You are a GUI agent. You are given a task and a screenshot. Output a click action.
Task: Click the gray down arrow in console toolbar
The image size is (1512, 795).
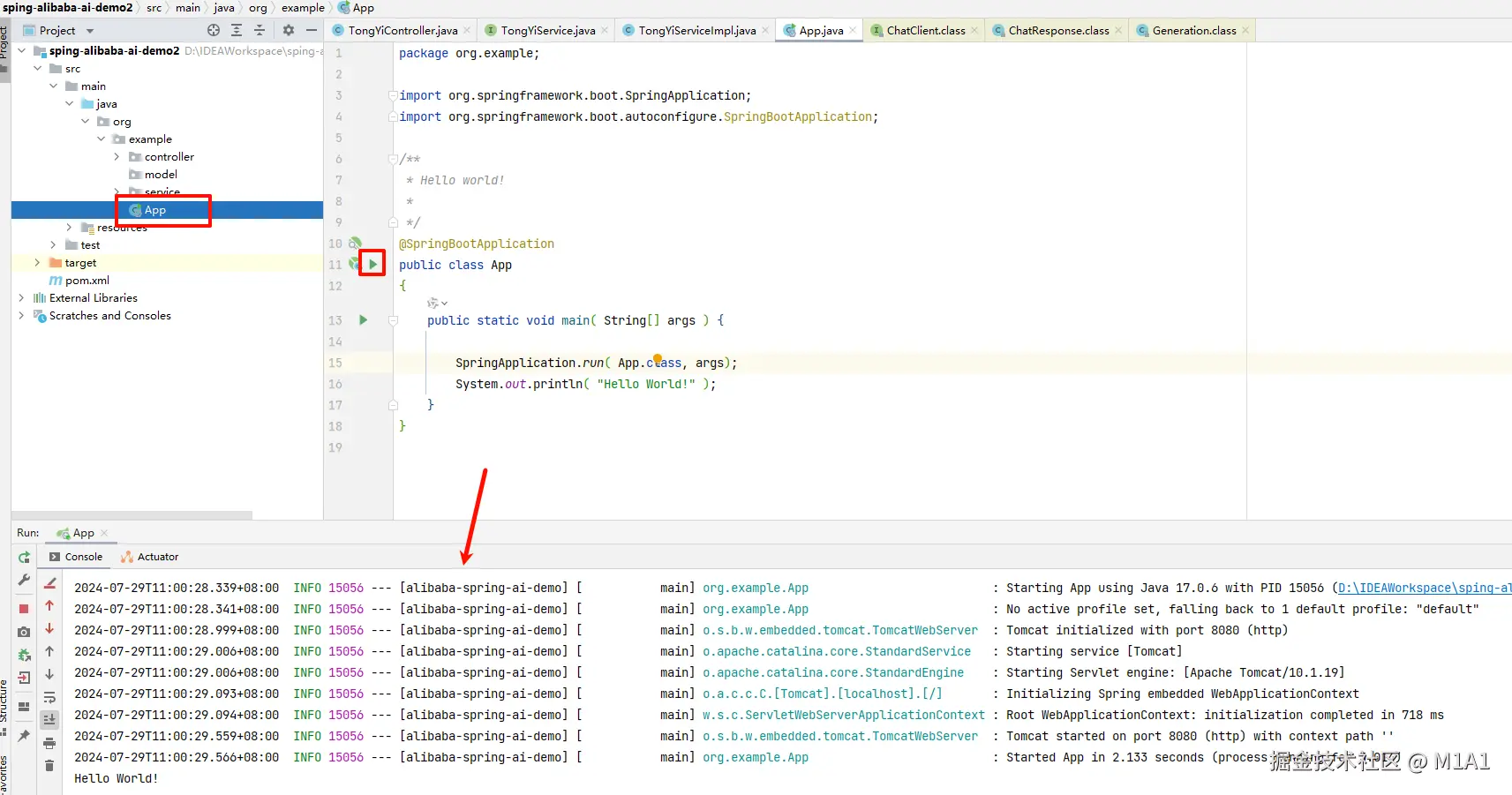pos(49,674)
